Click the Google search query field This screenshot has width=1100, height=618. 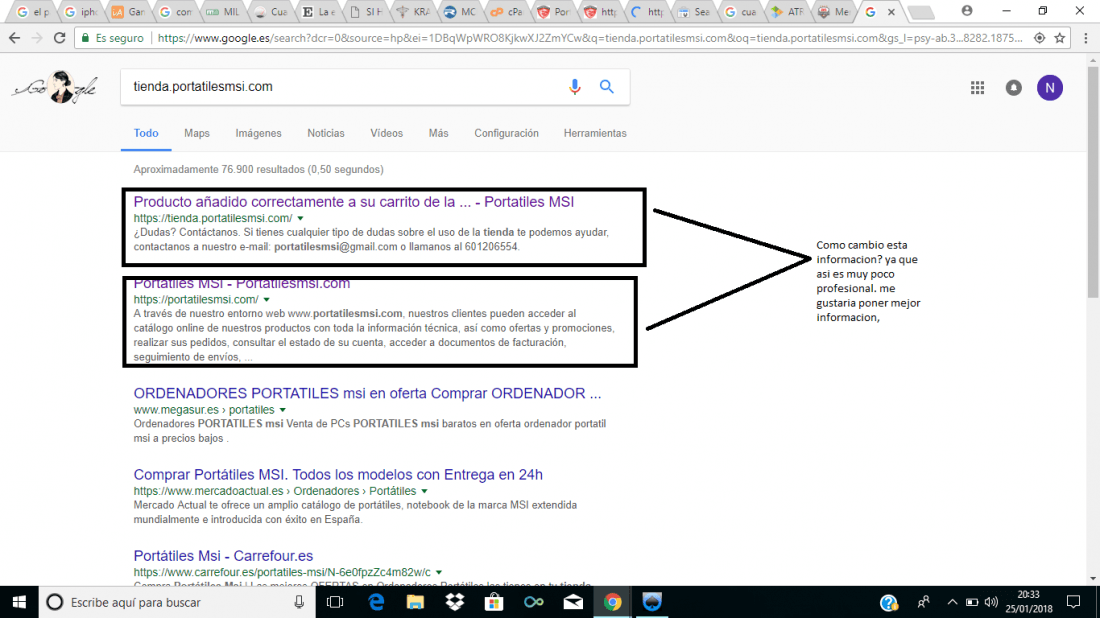pos(344,87)
